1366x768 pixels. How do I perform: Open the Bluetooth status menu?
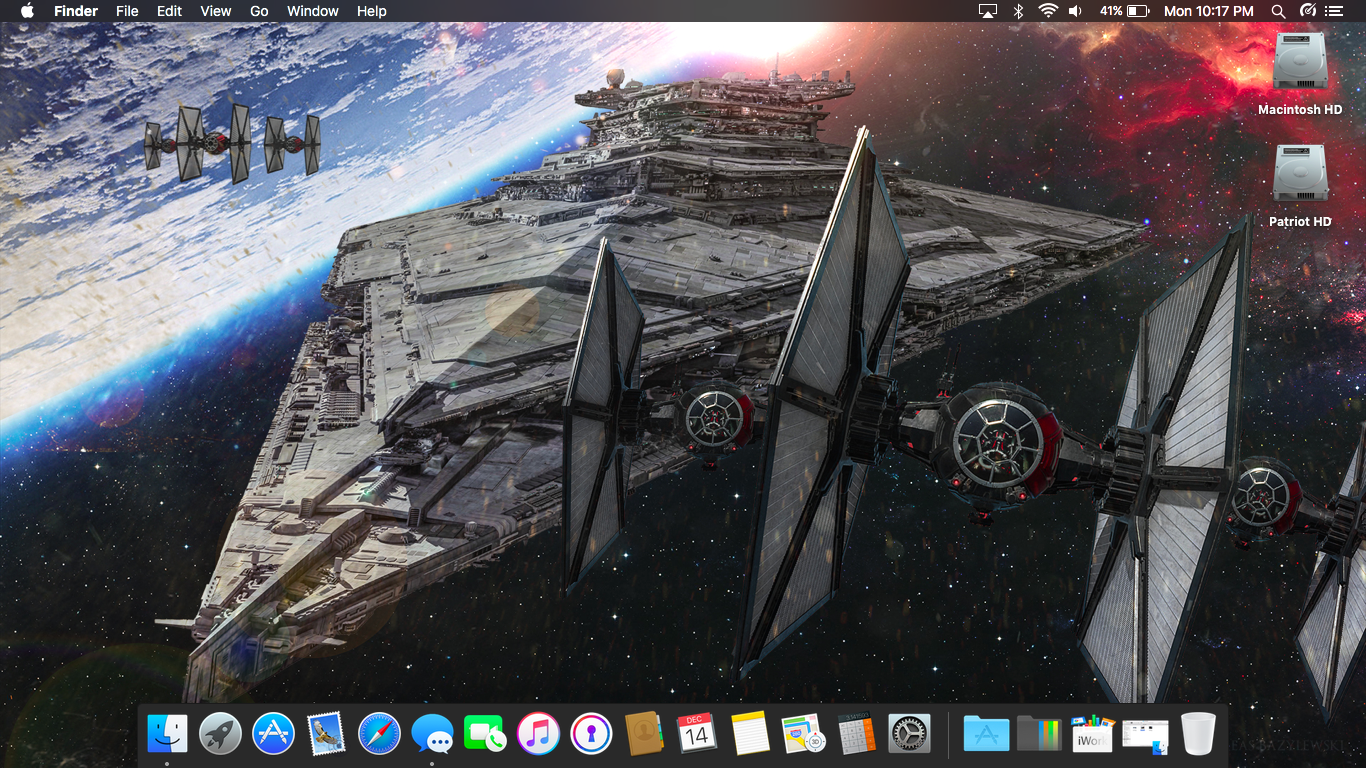tap(1019, 11)
